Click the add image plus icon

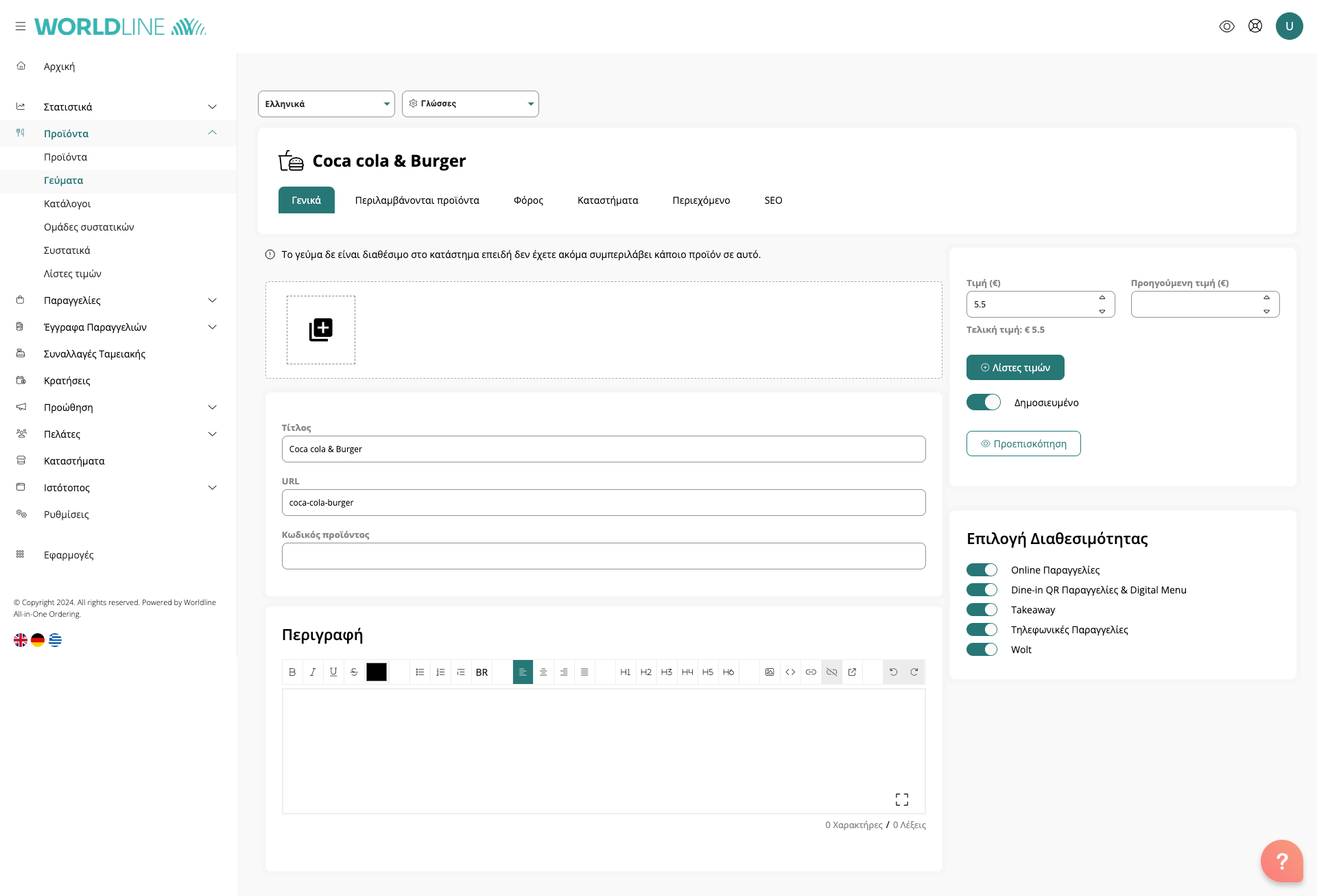pos(320,330)
